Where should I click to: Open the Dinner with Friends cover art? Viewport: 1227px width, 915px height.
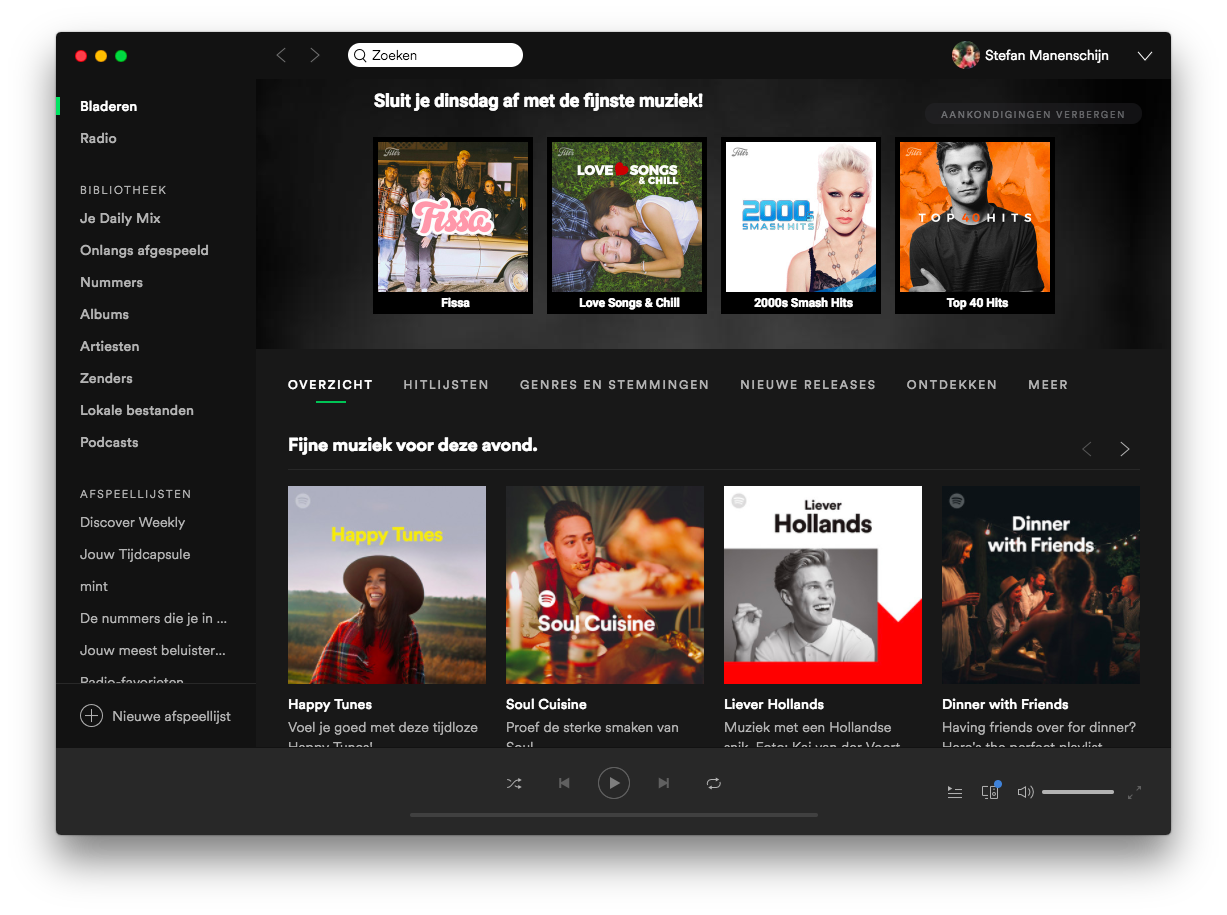pos(1041,585)
